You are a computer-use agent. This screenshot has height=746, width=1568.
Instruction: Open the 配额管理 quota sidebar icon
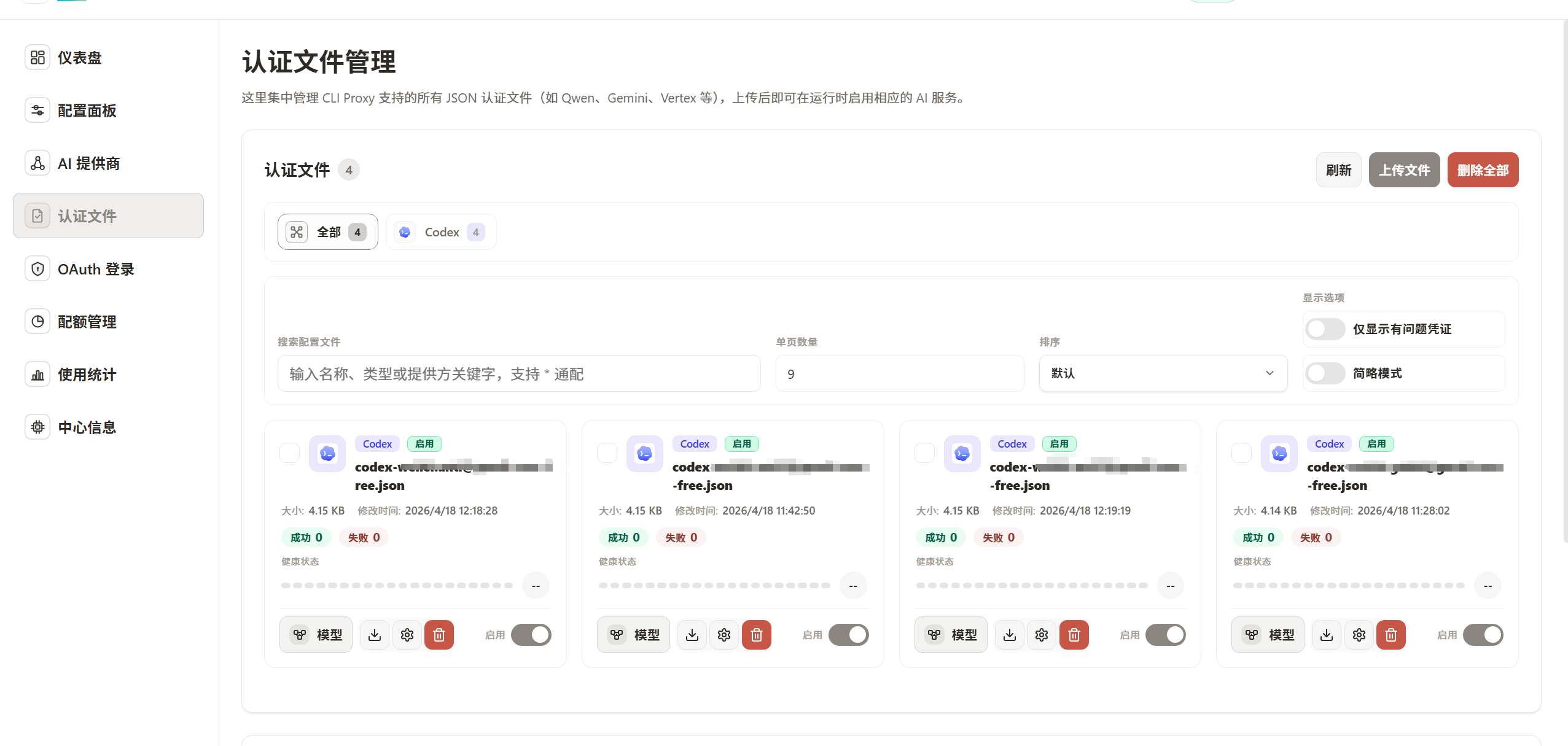coord(37,322)
